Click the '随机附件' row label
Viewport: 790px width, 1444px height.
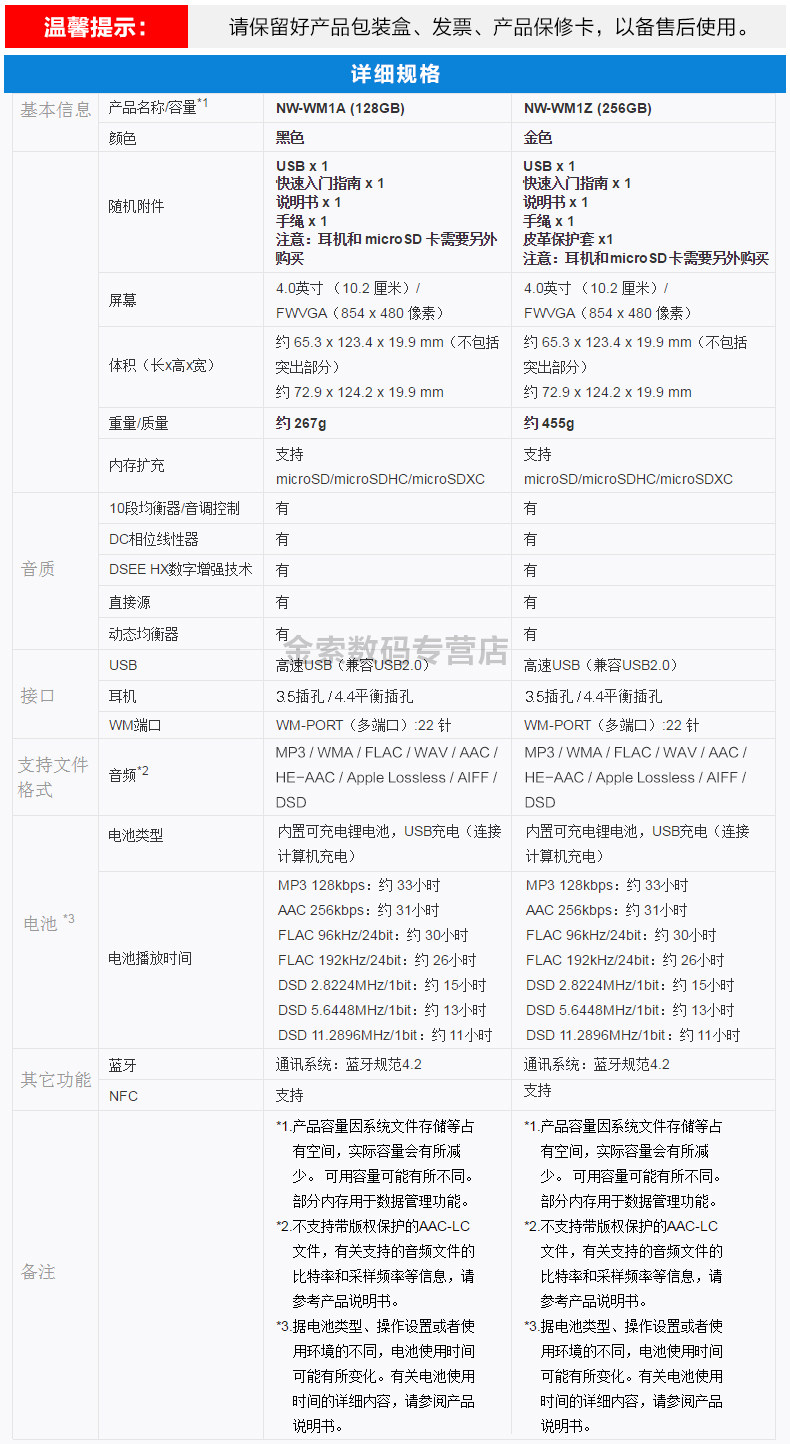tap(137, 207)
